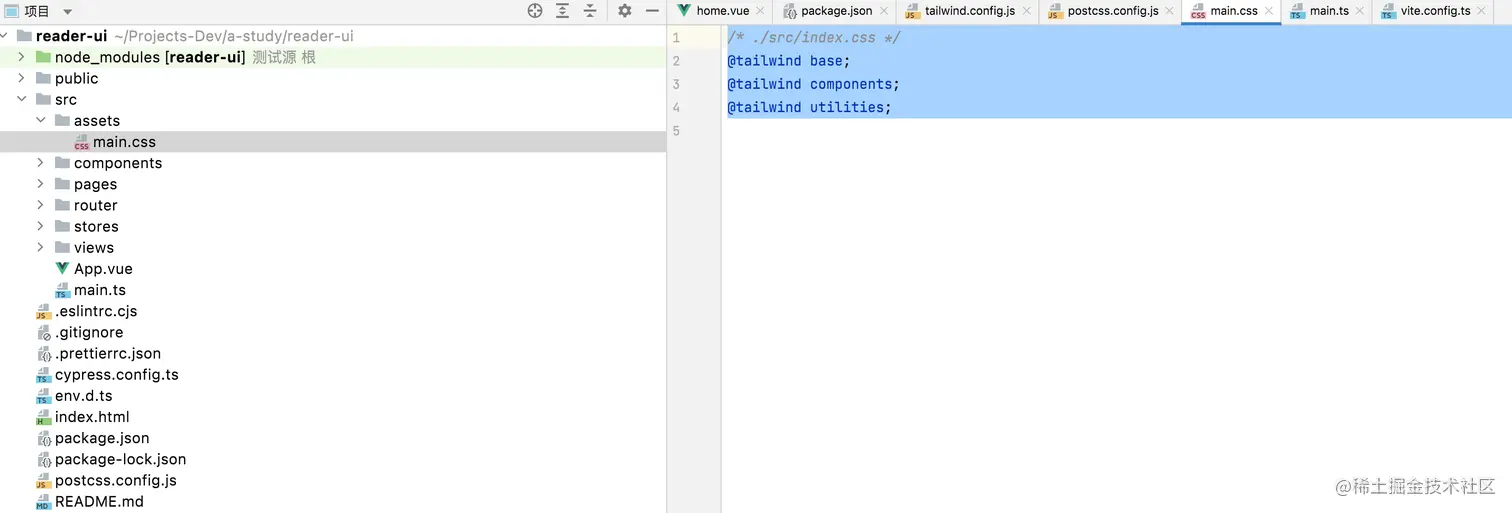Switch to the home.vue tab

tap(723, 11)
